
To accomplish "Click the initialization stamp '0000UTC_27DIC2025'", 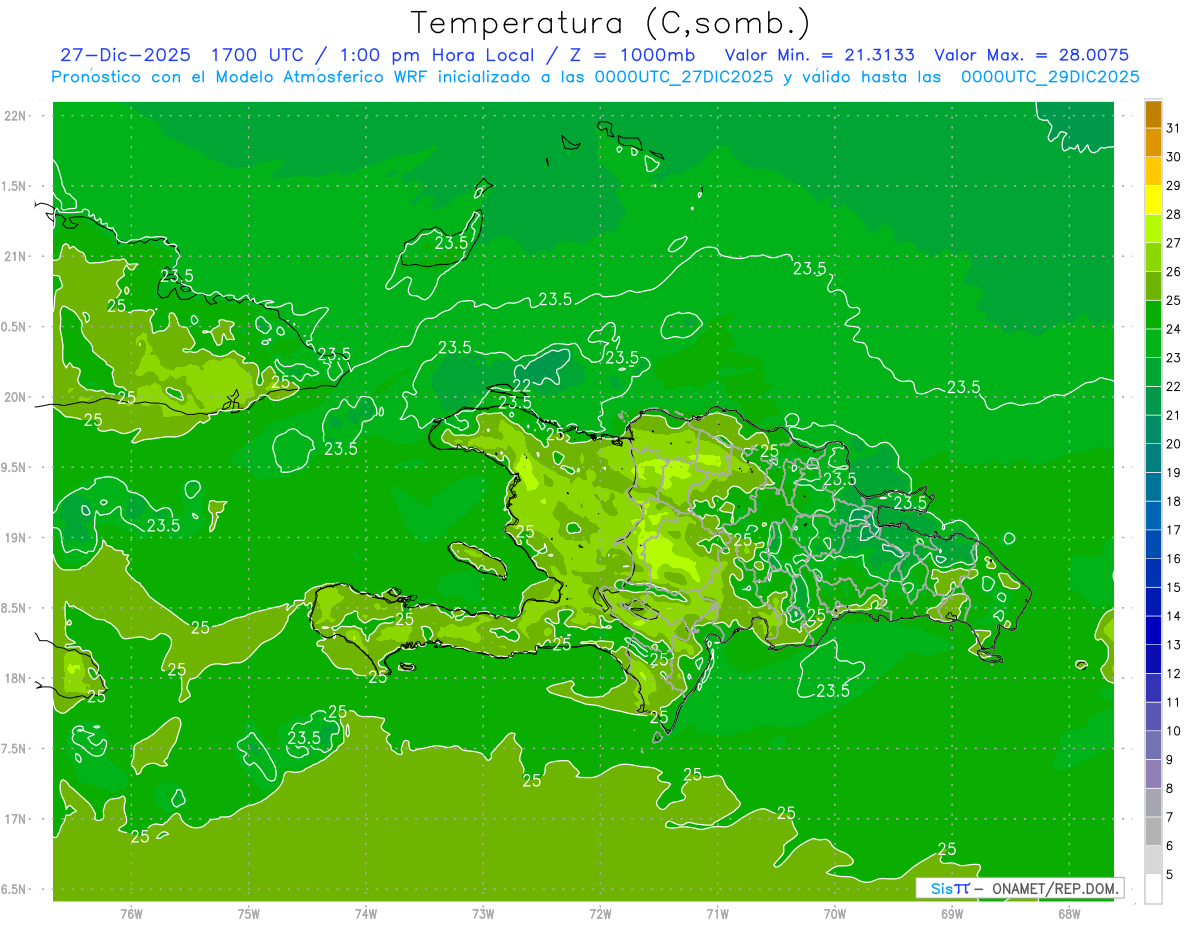I will (683, 77).
